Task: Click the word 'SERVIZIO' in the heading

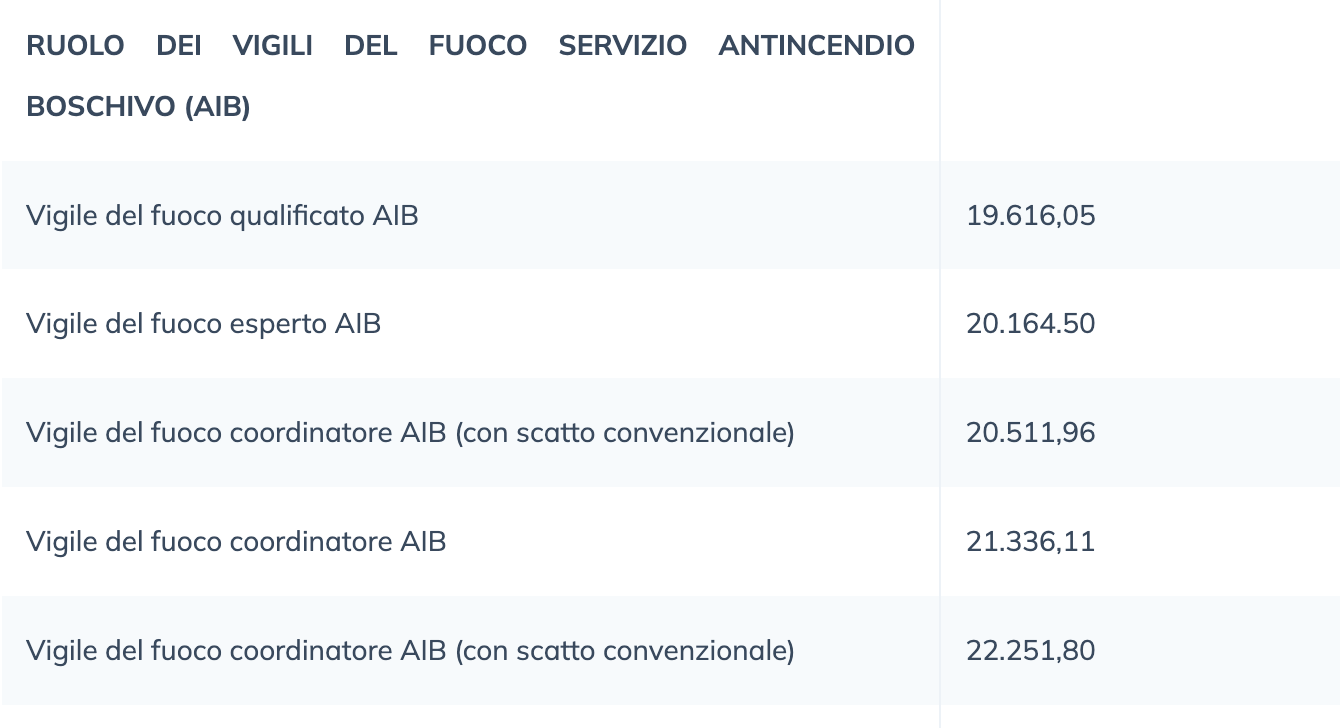Action: click(x=623, y=46)
